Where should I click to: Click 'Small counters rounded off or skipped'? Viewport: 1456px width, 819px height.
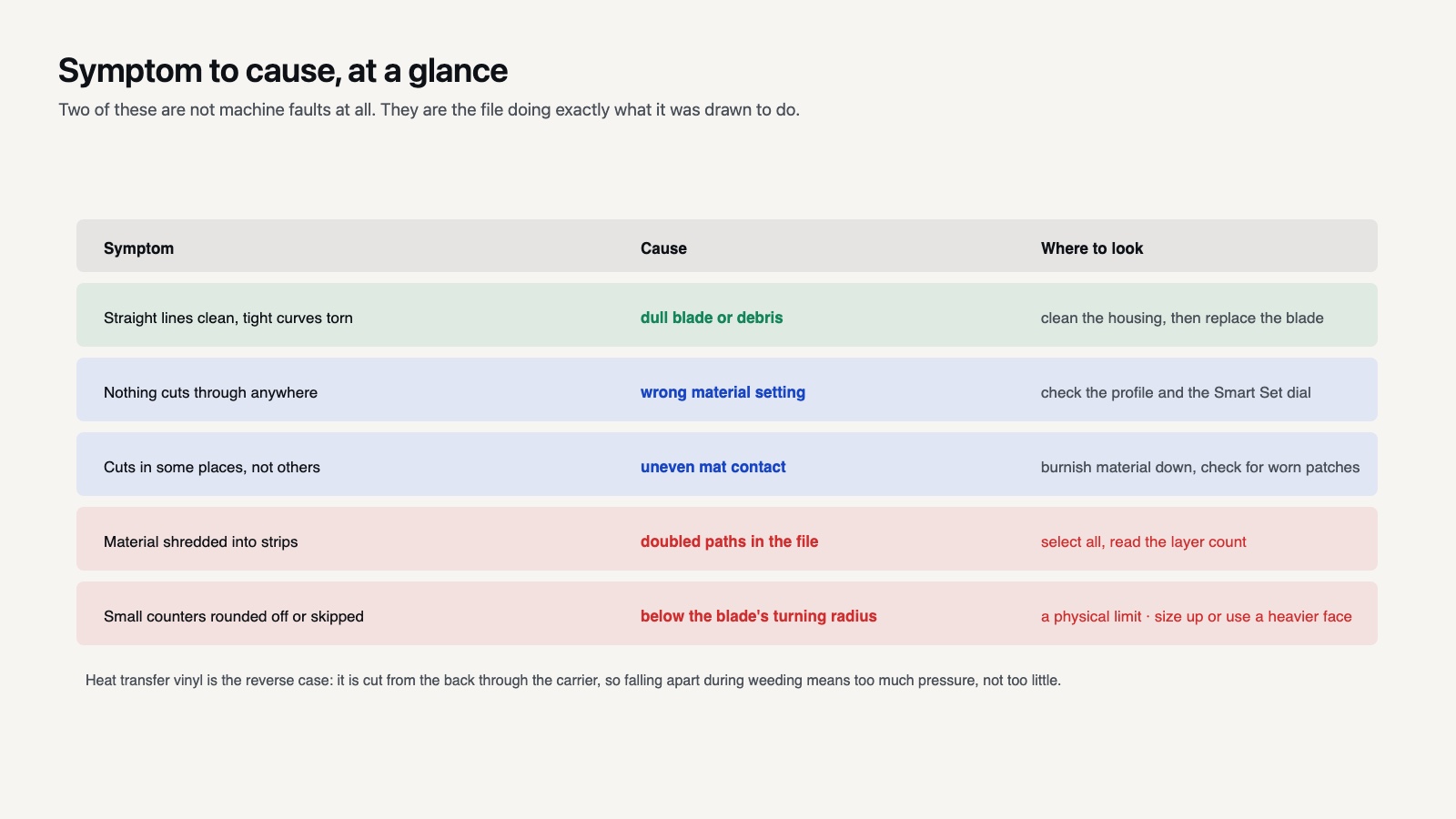(234, 616)
